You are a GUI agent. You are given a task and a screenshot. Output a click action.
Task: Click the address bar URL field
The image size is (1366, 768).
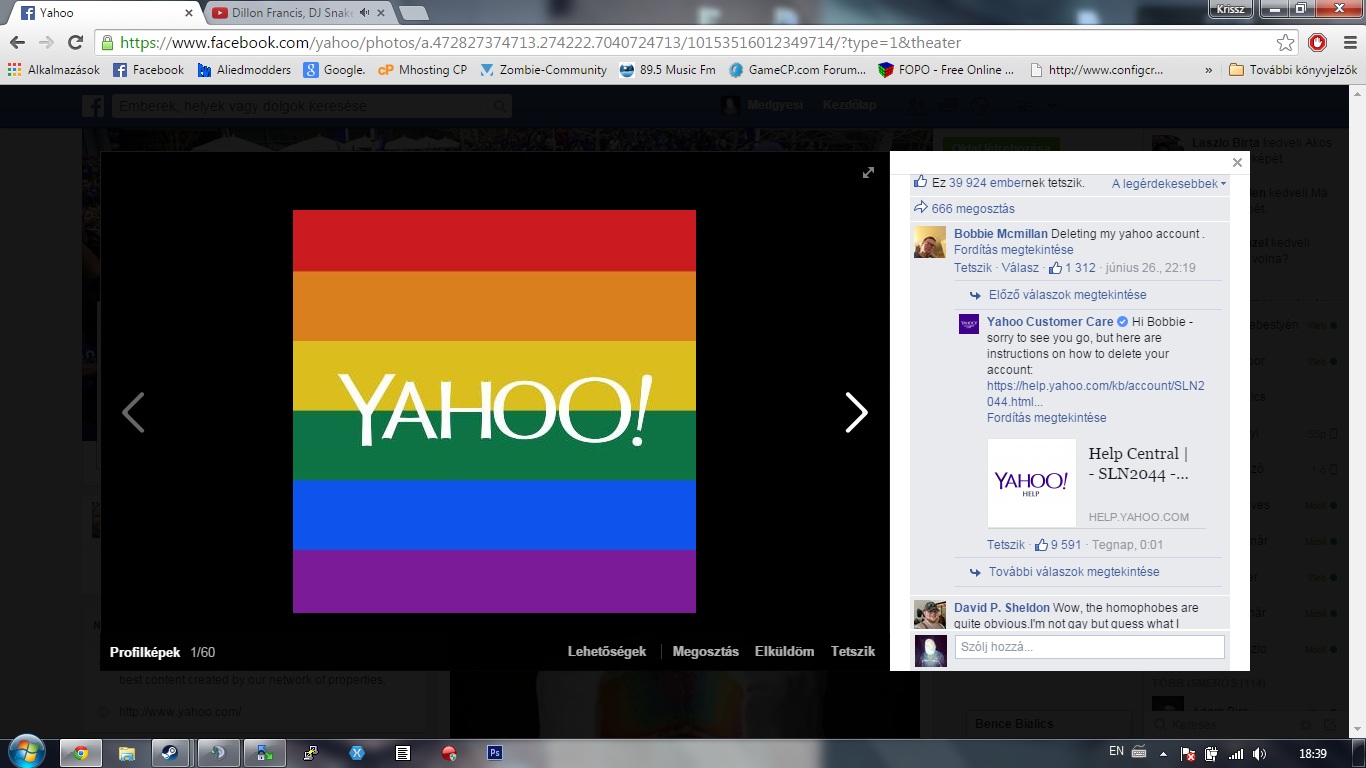click(690, 42)
